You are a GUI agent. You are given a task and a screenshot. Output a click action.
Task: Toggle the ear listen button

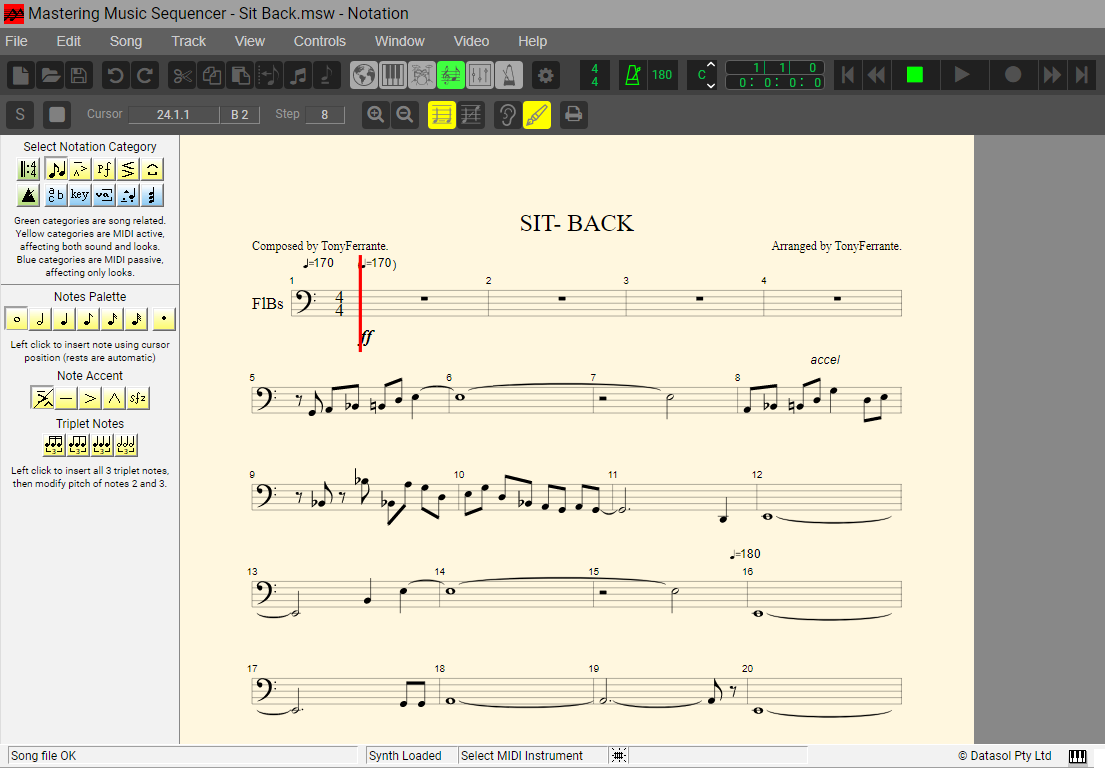click(x=508, y=115)
